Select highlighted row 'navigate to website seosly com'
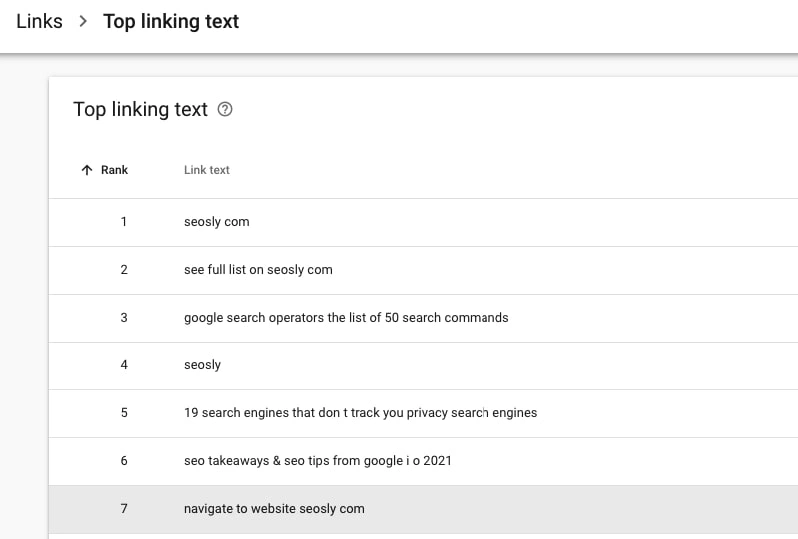Image resolution: width=798 pixels, height=539 pixels. pyautogui.click(x=423, y=509)
